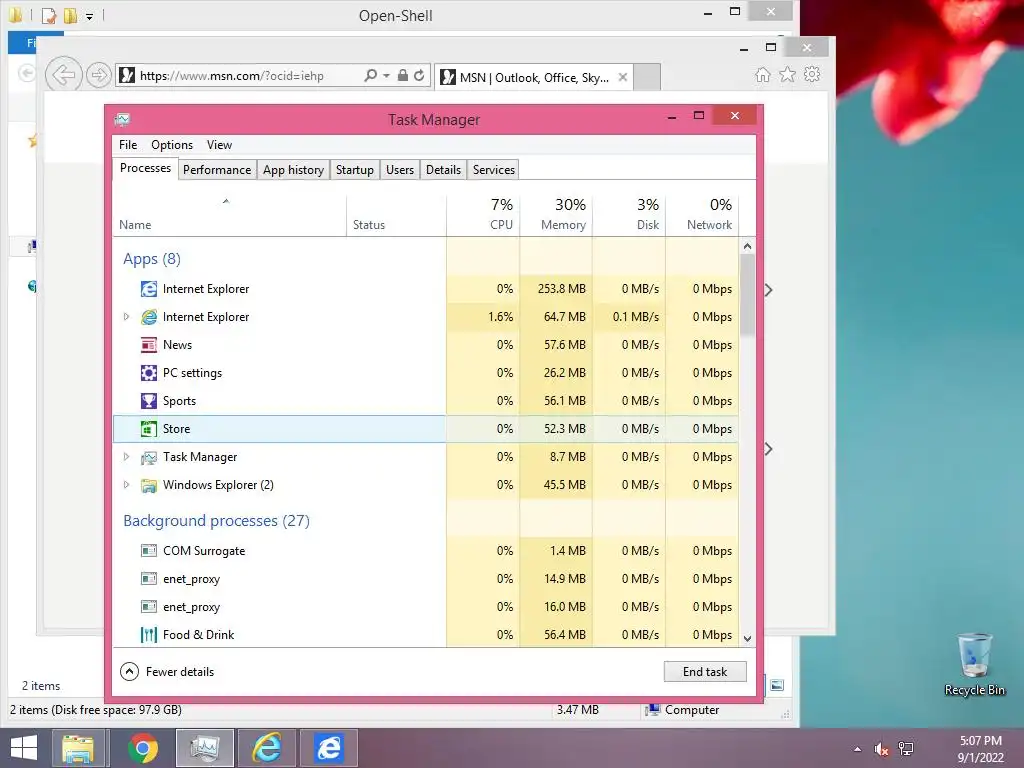
Task: Click the Food & Drink app icon
Action: (x=149, y=635)
